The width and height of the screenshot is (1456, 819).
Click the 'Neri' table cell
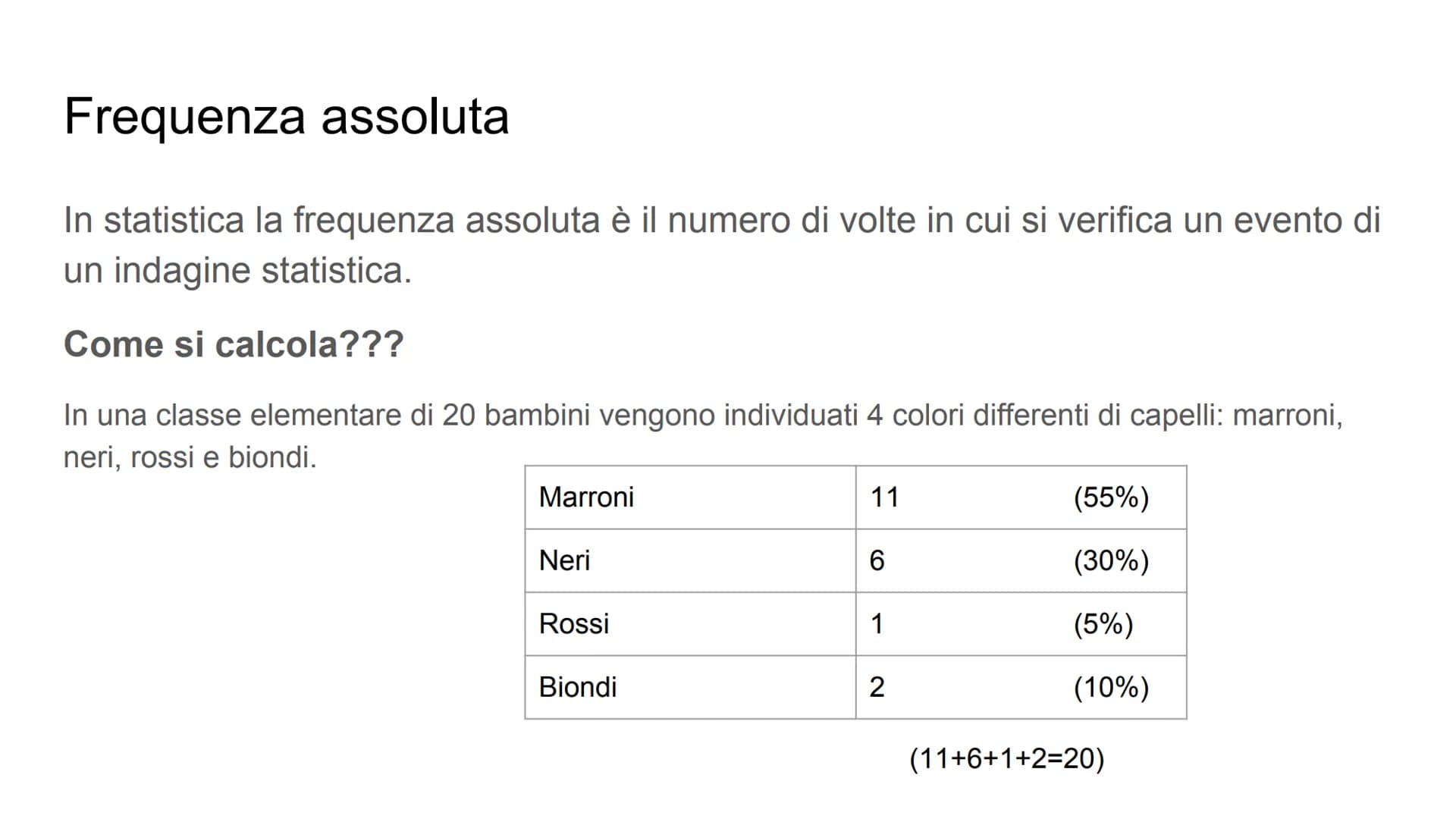pos(690,560)
